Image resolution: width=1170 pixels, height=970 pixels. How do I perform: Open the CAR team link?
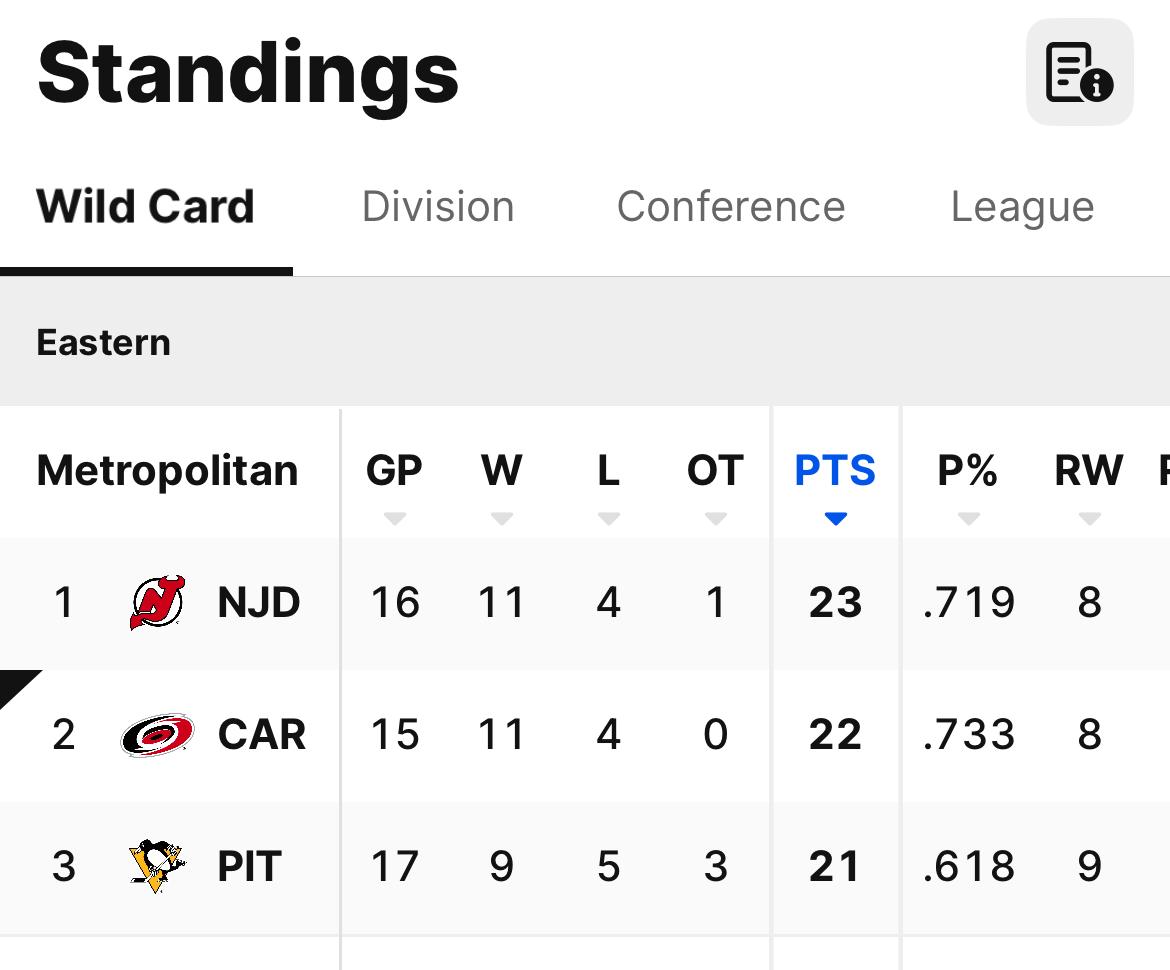pos(262,735)
